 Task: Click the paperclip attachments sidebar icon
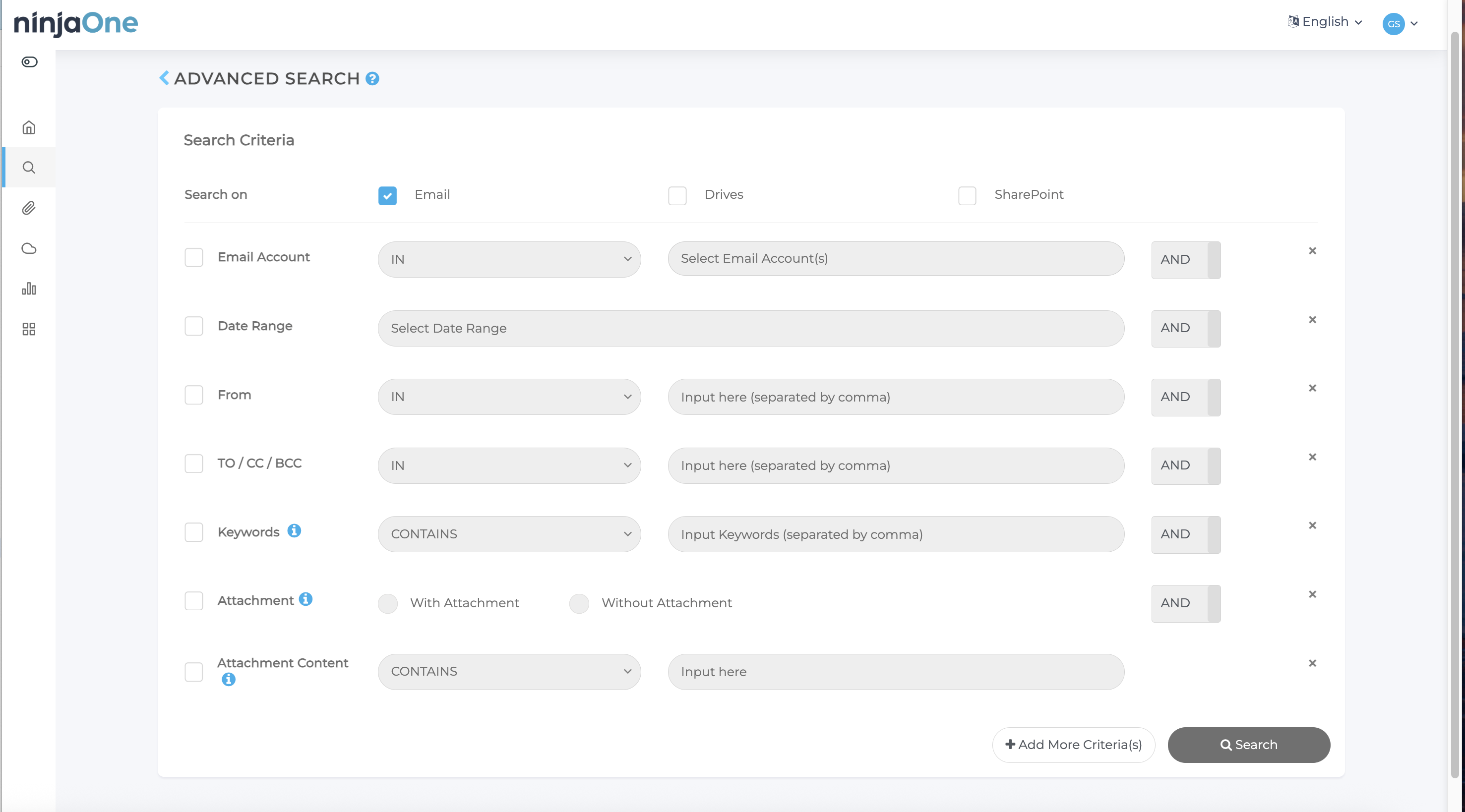pyautogui.click(x=29, y=208)
